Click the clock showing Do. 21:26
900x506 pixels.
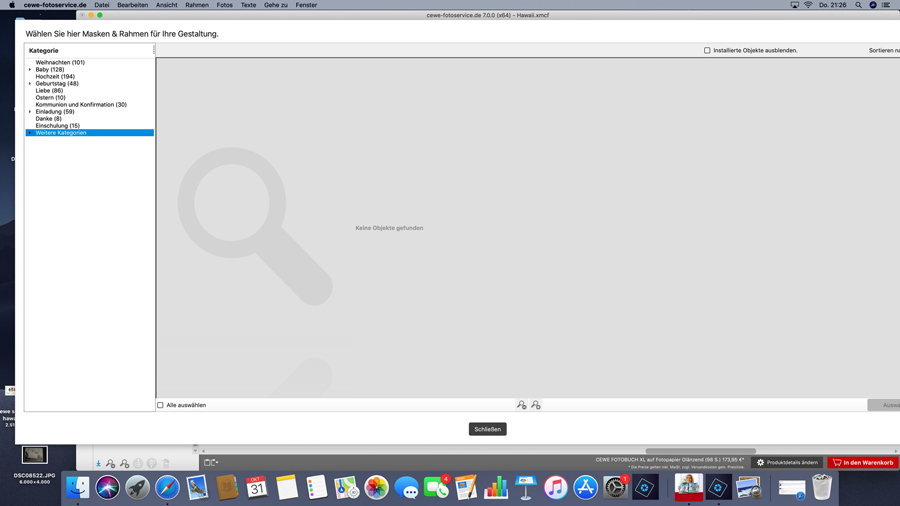832,5
